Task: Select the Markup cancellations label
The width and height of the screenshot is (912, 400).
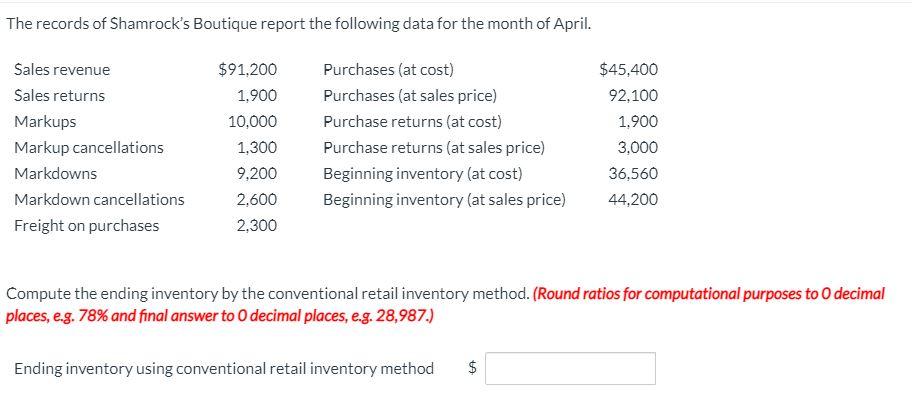Action: (89, 148)
